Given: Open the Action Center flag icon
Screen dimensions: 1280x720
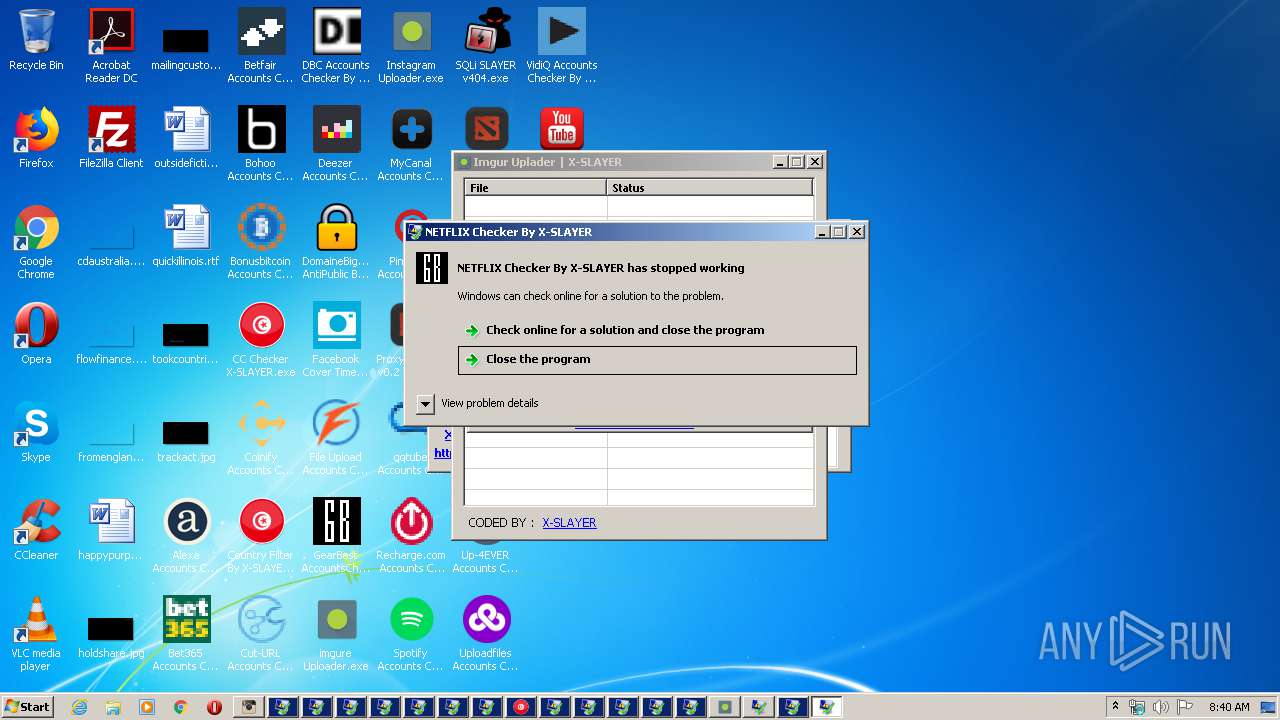Looking at the screenshot, I should tap(1185, 707).
